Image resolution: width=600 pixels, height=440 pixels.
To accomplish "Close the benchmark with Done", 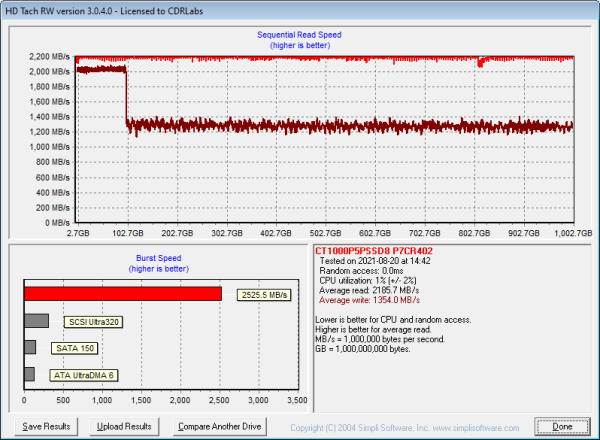I will (x=563, y=426).
